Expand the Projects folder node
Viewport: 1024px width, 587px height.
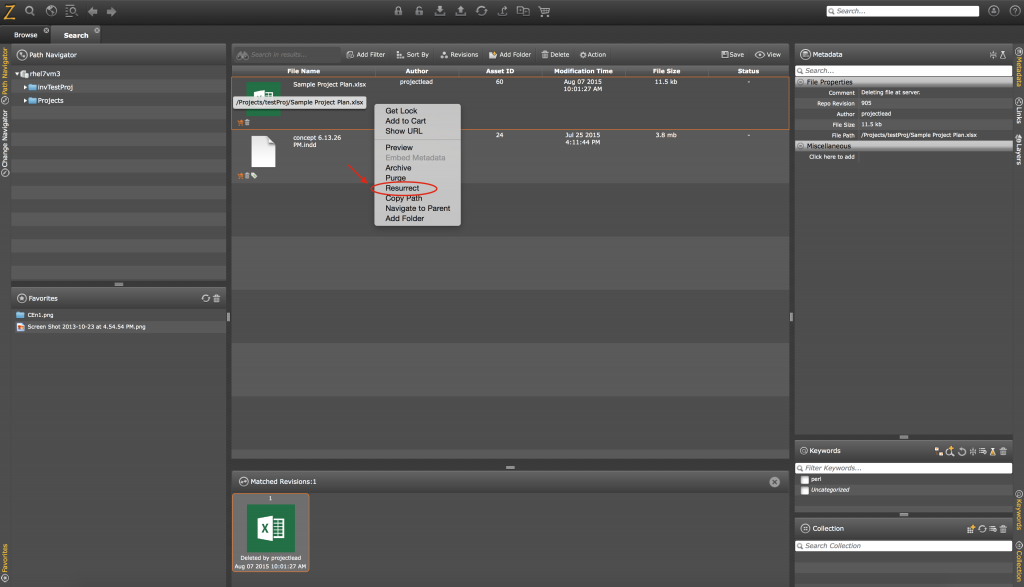[25, 101]
